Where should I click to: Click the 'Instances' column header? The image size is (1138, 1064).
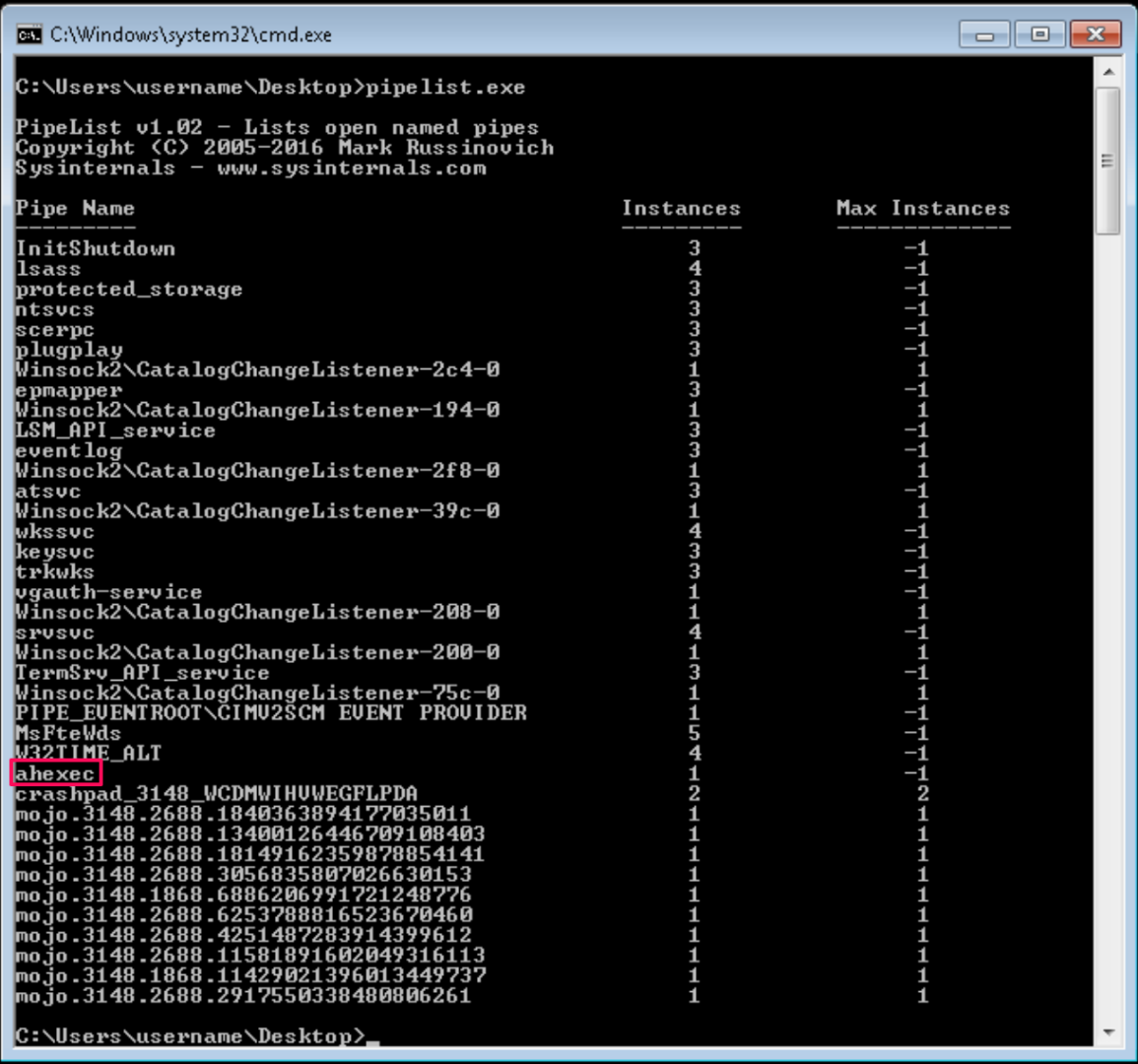pyautogui.click(x=681, y=208)
